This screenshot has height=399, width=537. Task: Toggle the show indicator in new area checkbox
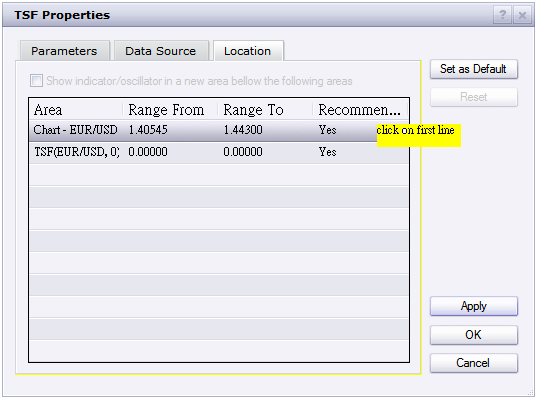click(36, 81)
